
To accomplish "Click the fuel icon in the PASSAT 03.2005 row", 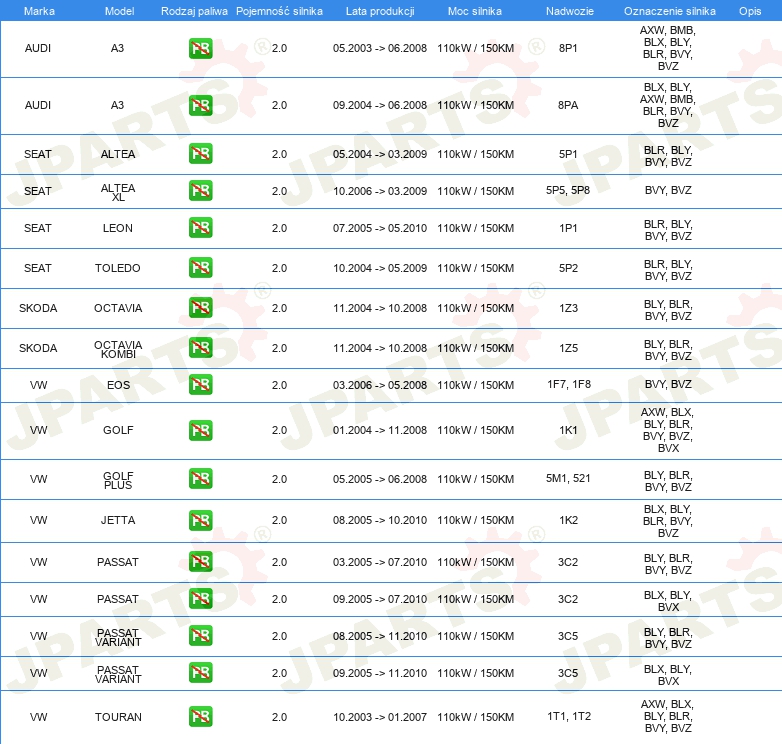I will pyautogui.click(x=200, y=561).
